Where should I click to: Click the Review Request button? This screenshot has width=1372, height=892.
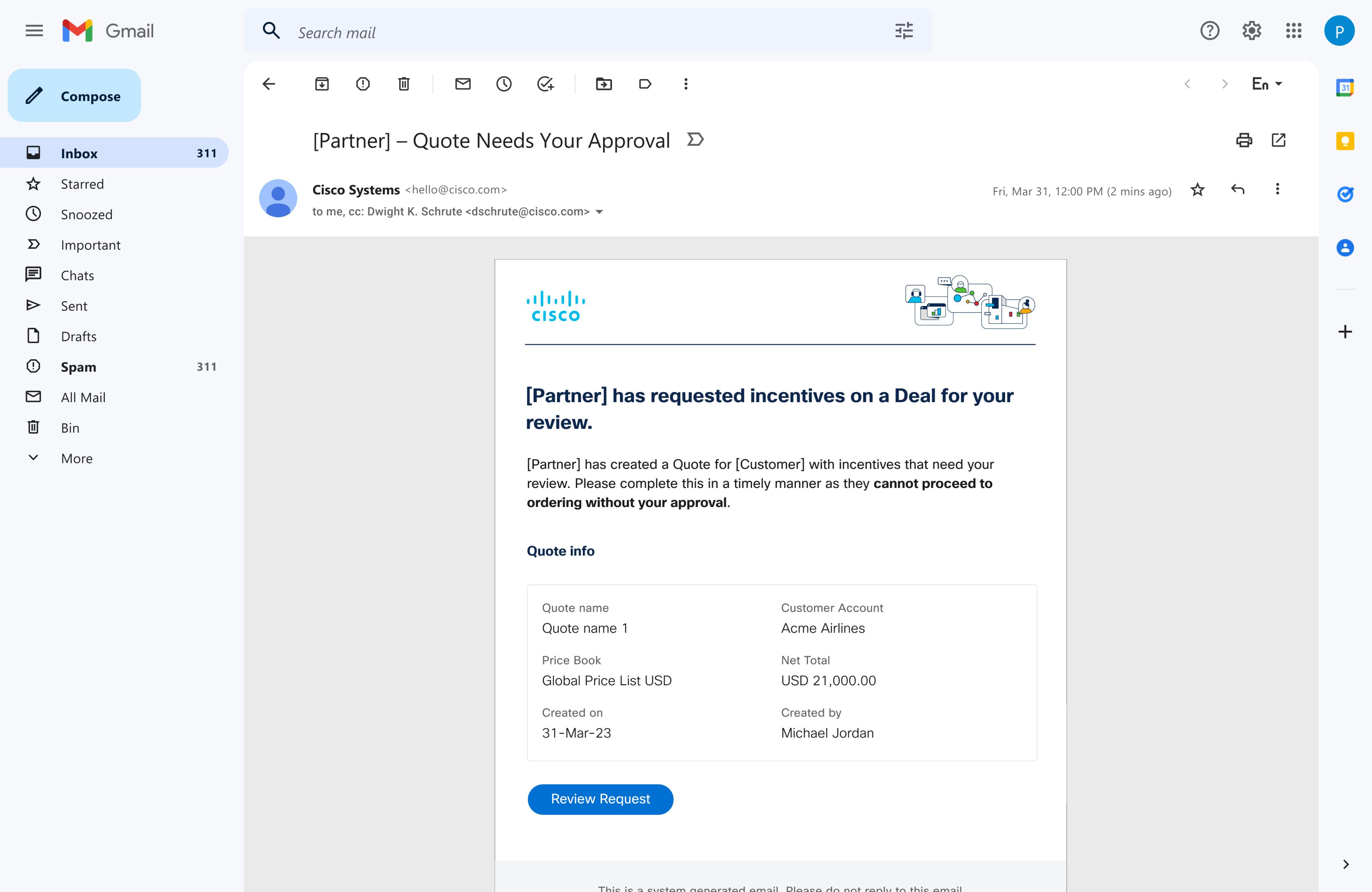(600, 799)
